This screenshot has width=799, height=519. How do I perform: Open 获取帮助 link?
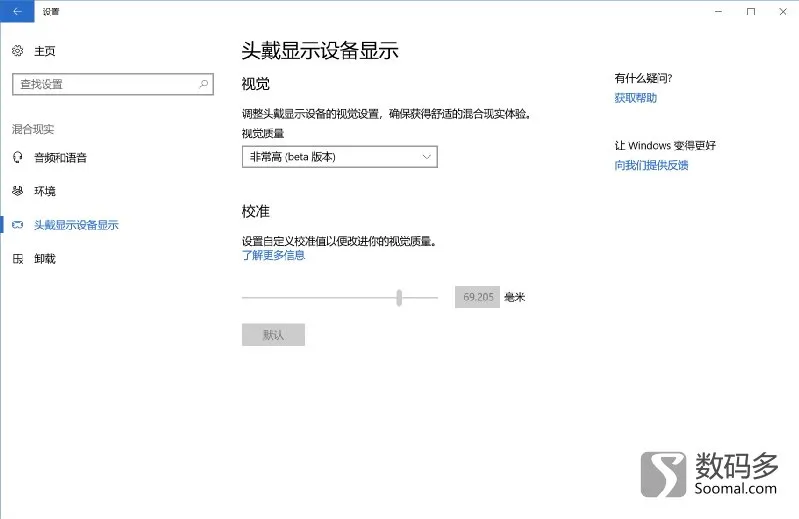coord(635,98)
